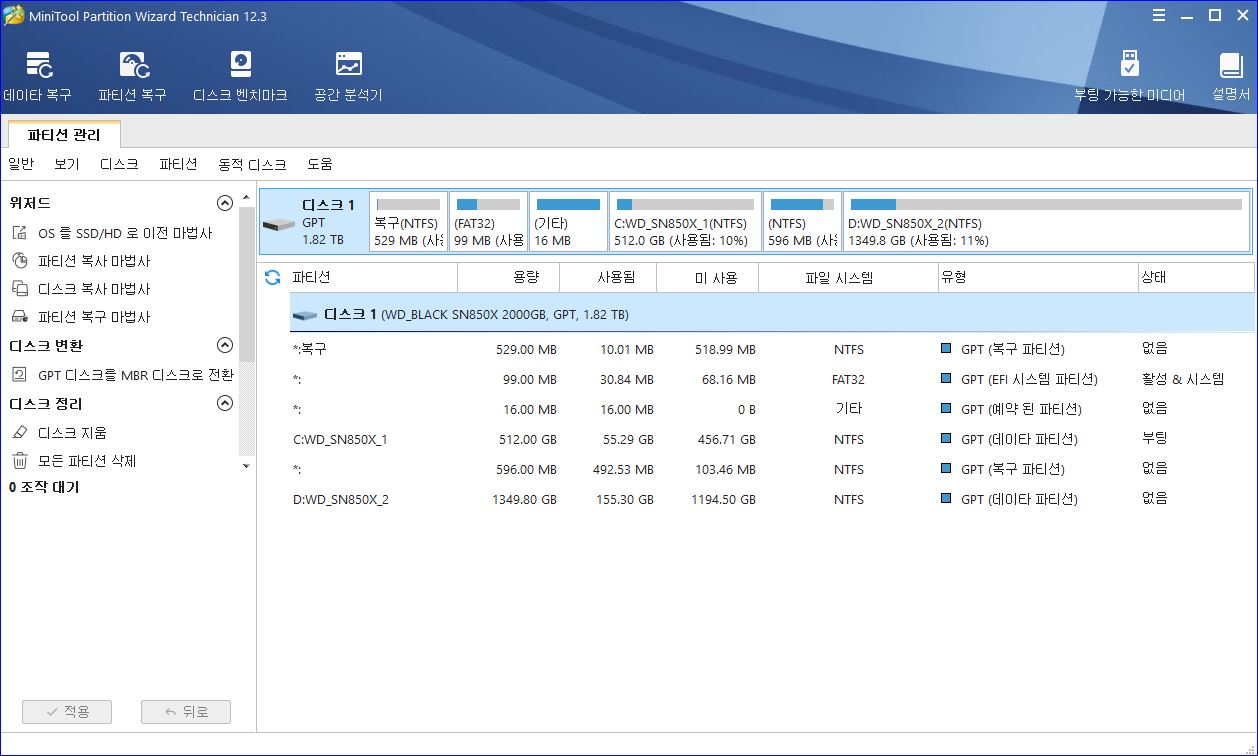Image resolution: width=1258 pixels, height=756 pixels.
Task: Select C:WD_SN850X_1 block in disk map
Action: click(685, 222)
